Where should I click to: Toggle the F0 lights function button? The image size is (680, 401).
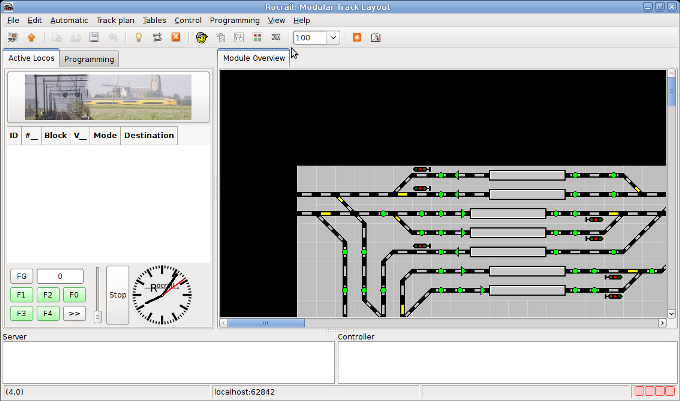pos(74,295)
